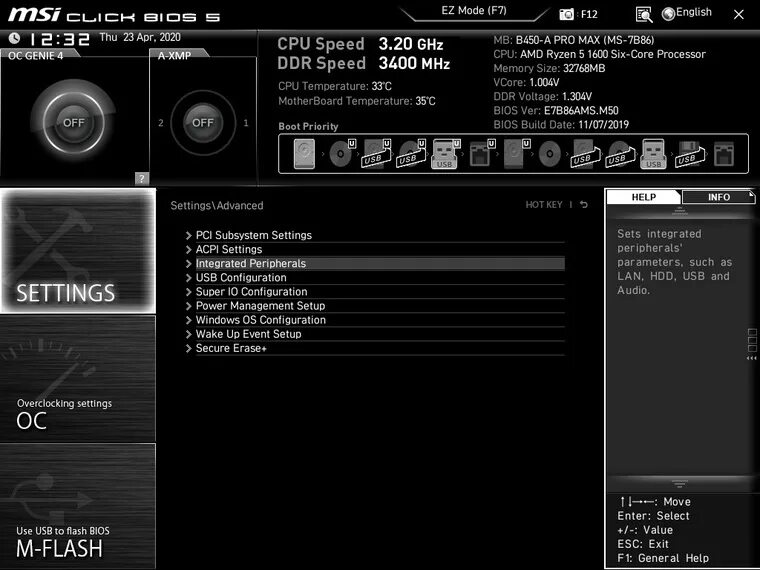Click the DDR Speed 3400 MHz value

point(414,63)
